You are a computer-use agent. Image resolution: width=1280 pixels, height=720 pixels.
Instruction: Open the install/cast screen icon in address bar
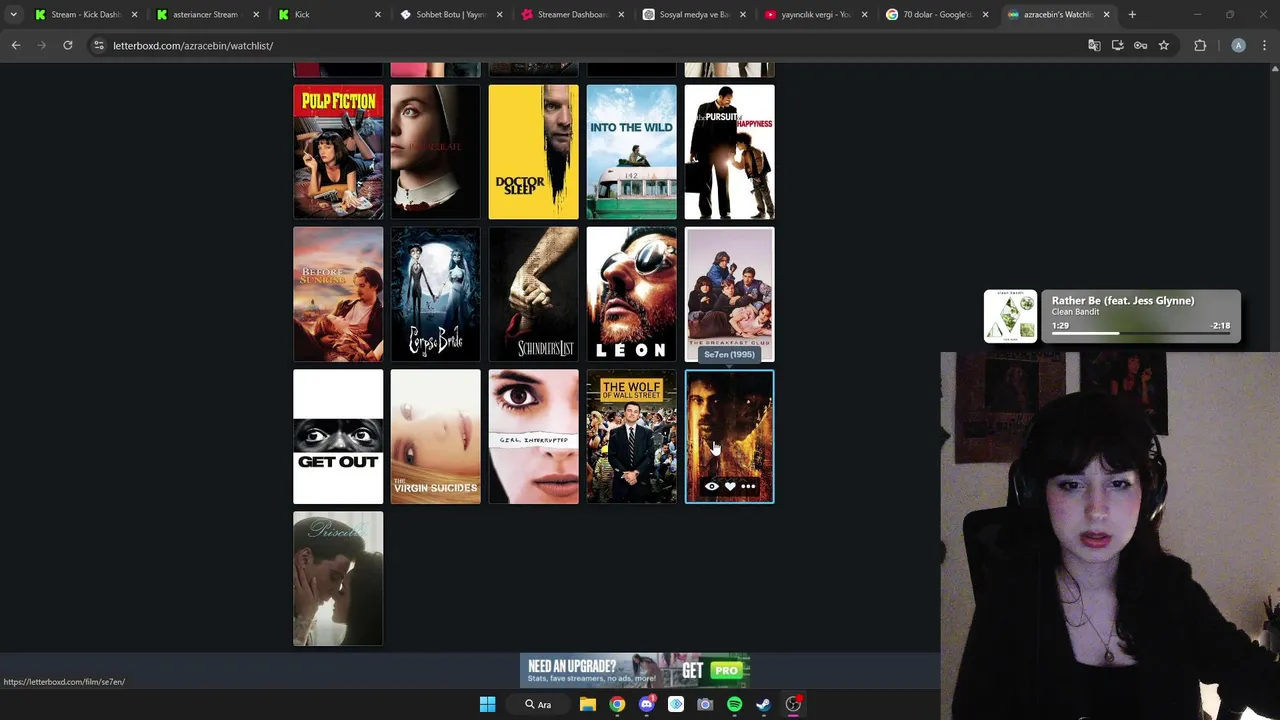click(x=1117, y=45)
